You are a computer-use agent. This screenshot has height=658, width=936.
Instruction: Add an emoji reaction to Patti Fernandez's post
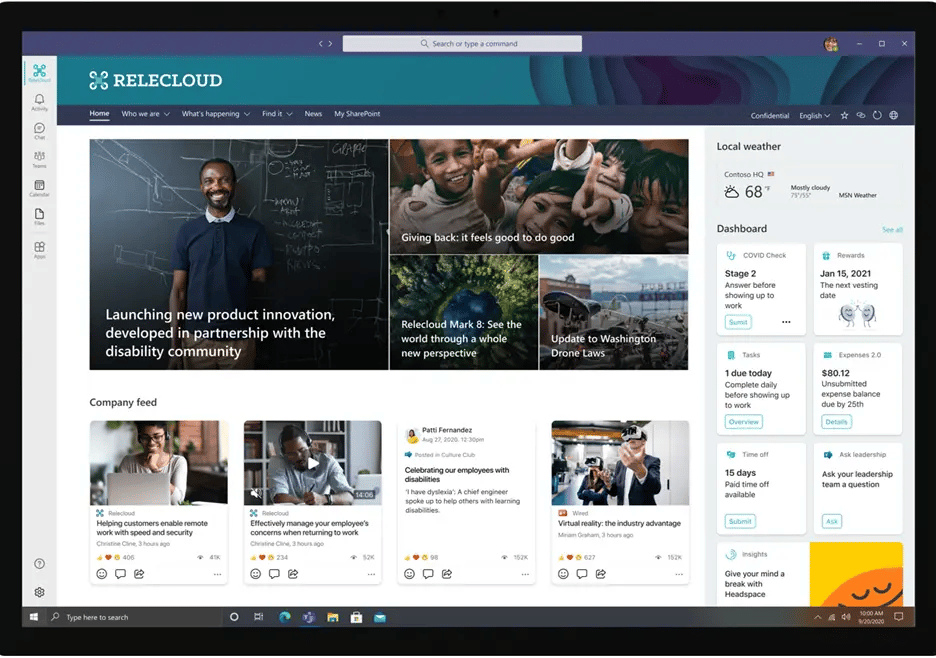[408, 573]
